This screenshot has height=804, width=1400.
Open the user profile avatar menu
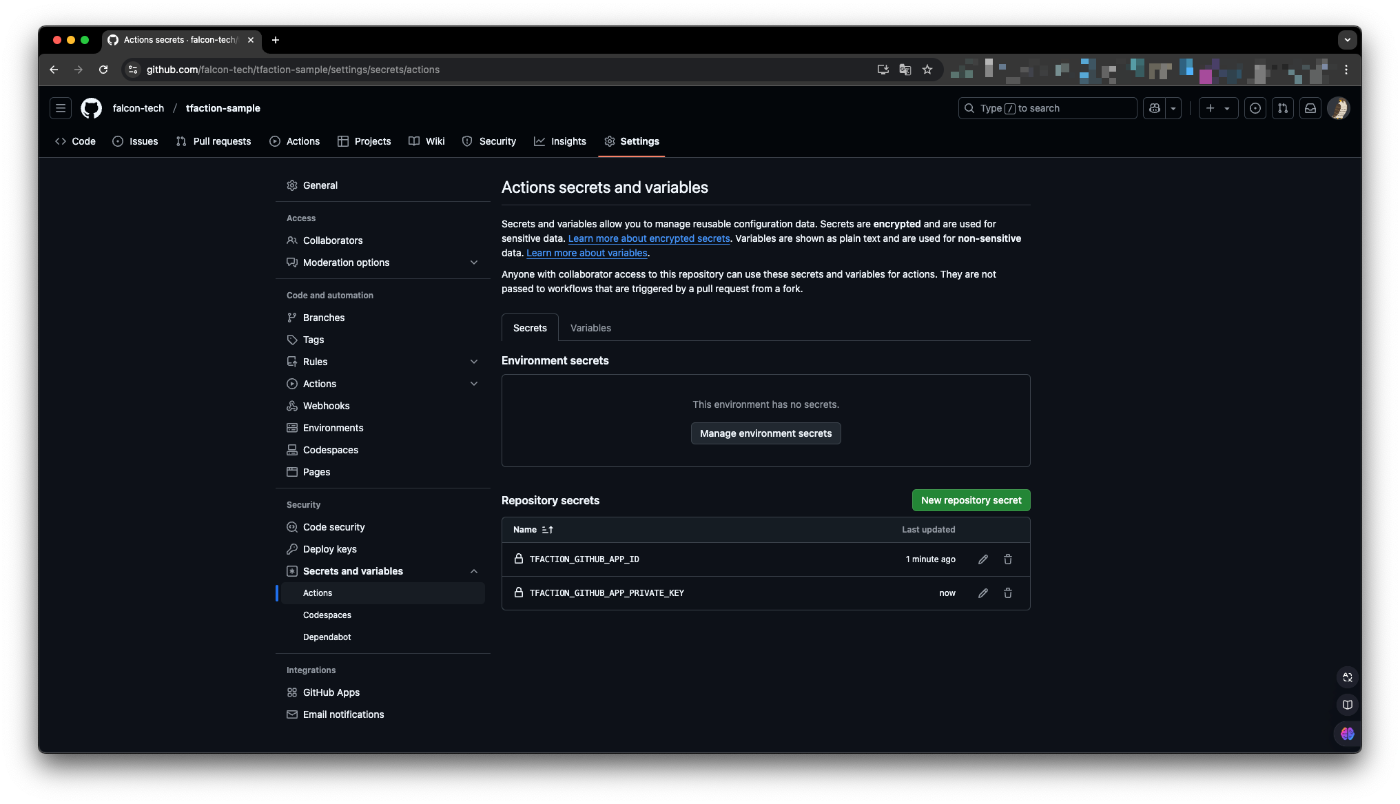click(x=1338, y=108)
